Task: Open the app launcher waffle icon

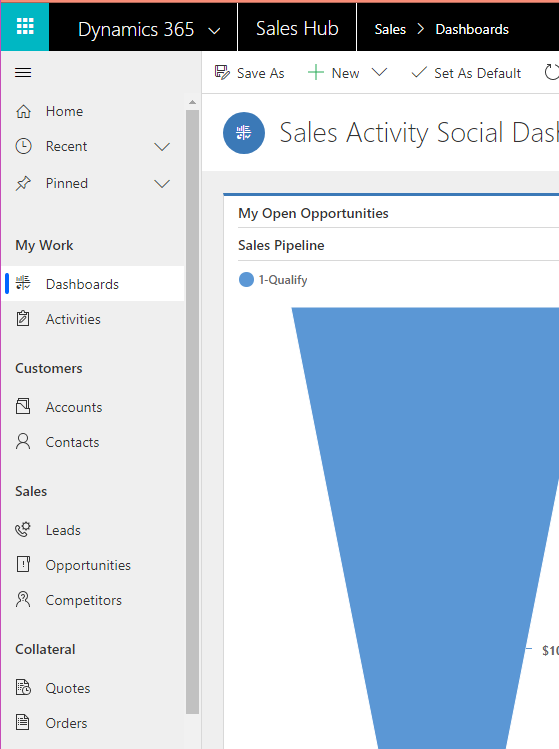Action: [x=25, y=27]
